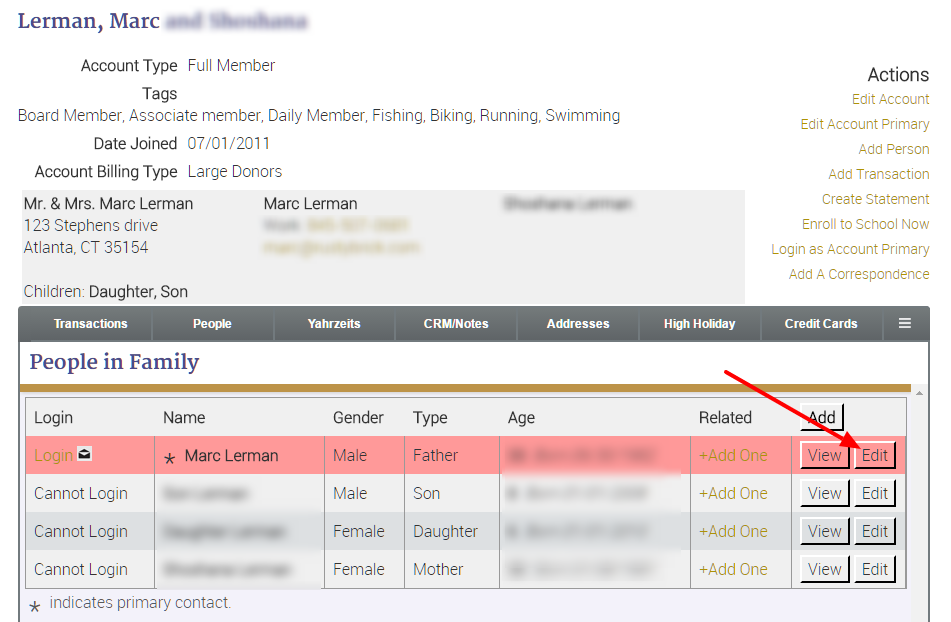
Task: Click Enroll to School Now
Action: (x=864, y=223)
